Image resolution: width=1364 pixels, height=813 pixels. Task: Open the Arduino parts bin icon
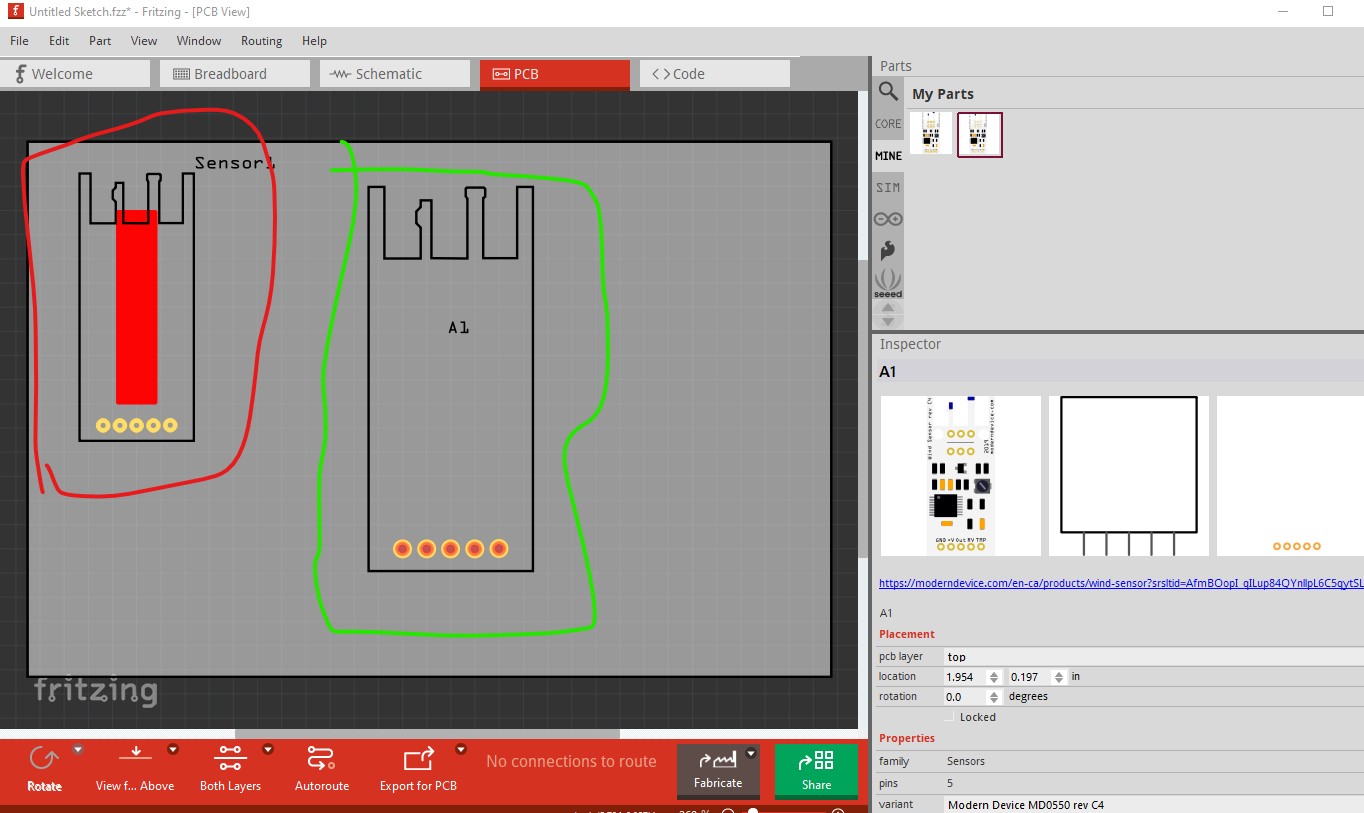click(x=888, y=219)
